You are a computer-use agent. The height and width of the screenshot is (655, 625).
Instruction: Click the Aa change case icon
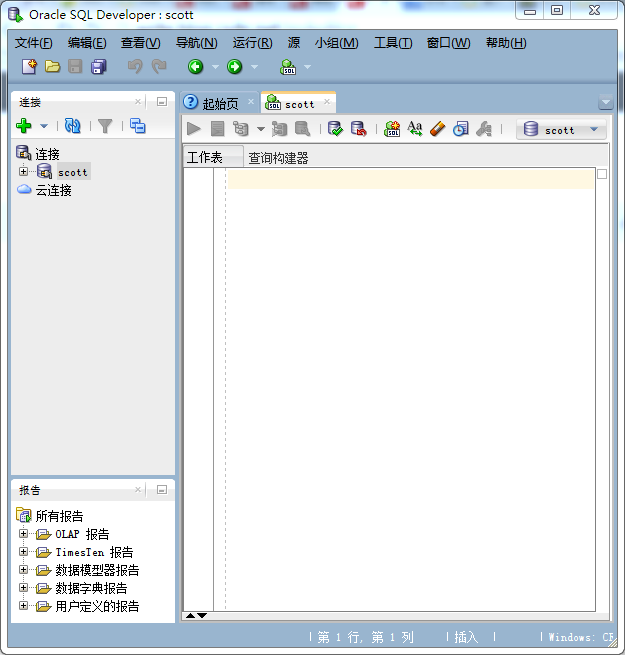pos(415,129)
